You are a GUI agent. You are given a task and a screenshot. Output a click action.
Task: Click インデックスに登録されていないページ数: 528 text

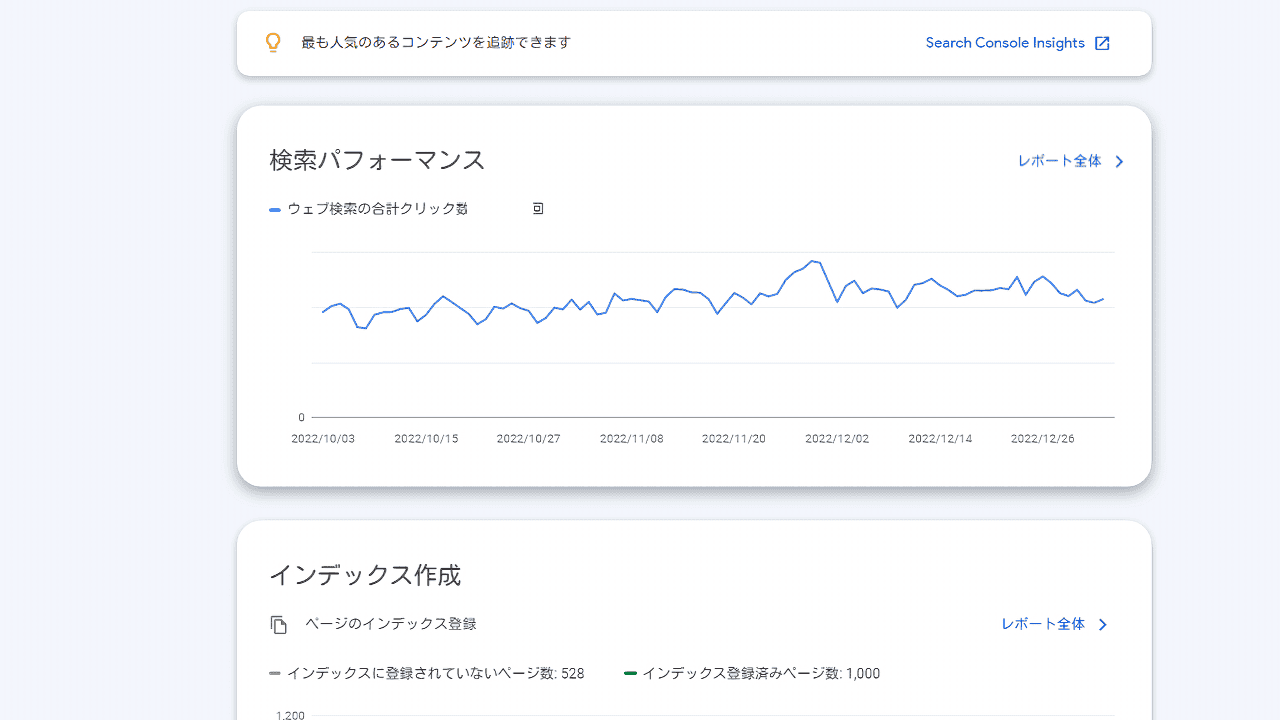pyautogui.click(x=436, y=673)
